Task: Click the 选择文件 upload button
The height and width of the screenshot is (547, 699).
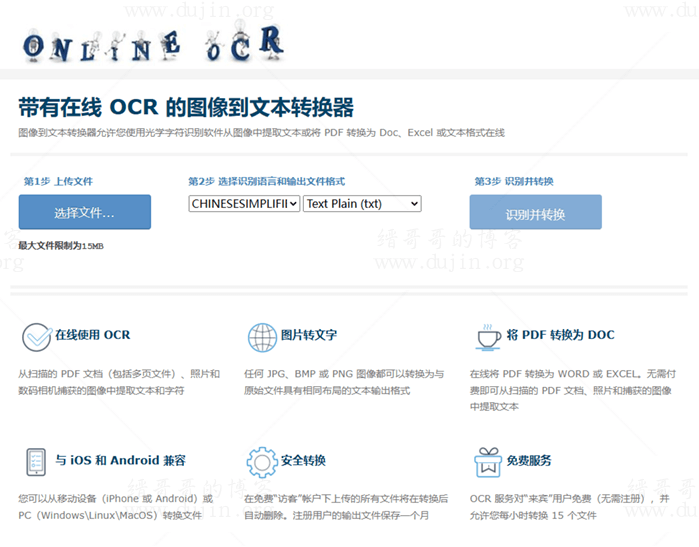Action: tap(85, 212)
